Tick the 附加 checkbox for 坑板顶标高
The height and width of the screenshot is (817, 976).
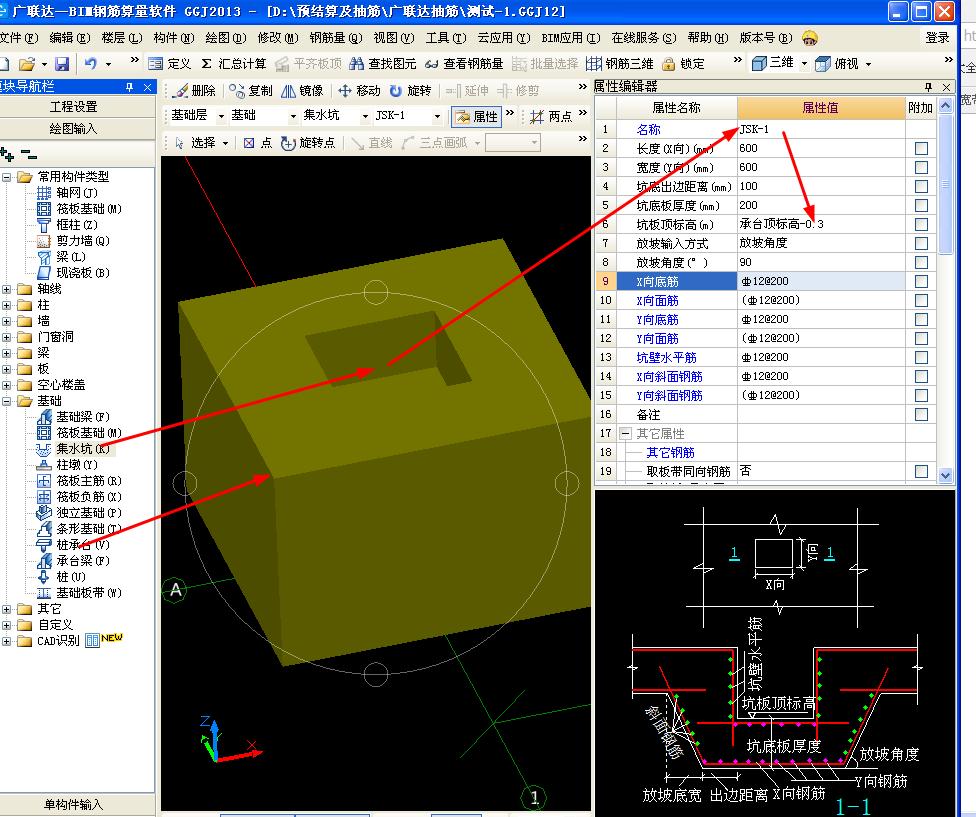point(921,225)
